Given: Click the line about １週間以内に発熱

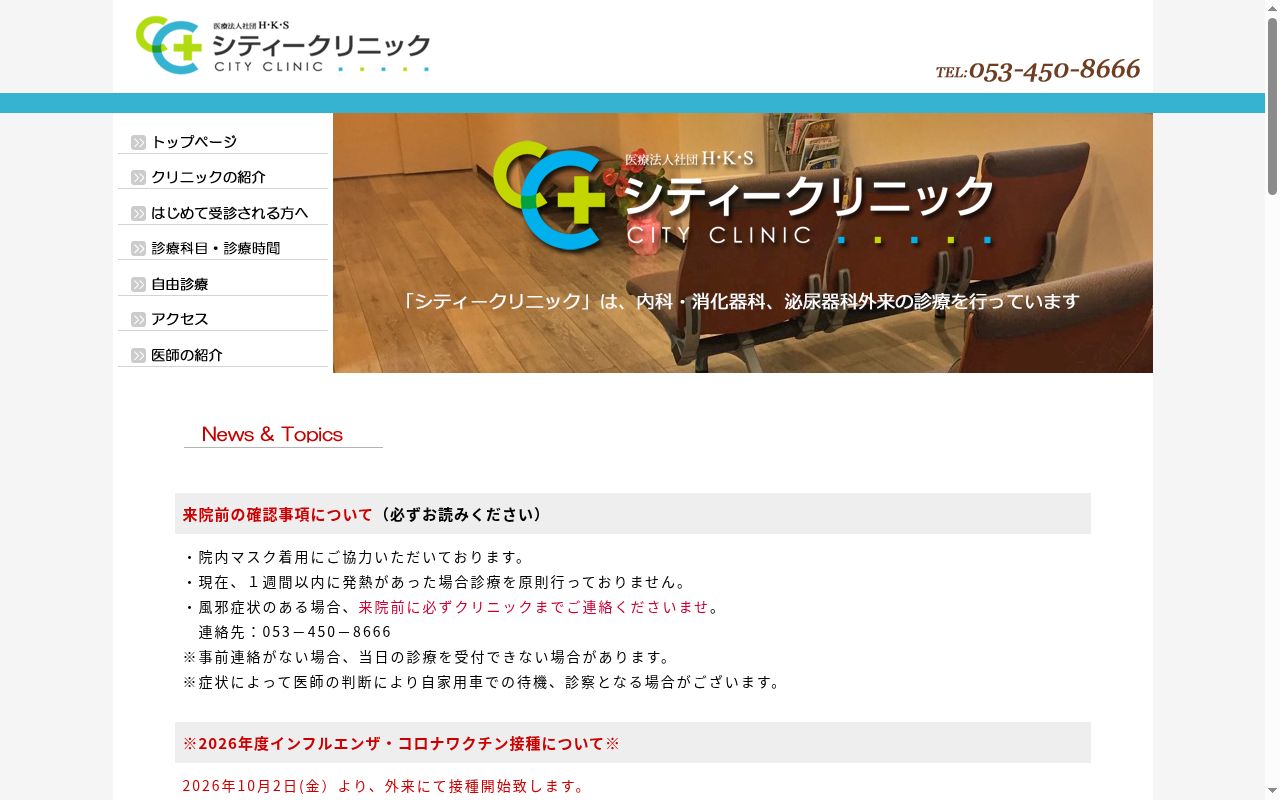Looking at the screenshot, I should [436, 582].
